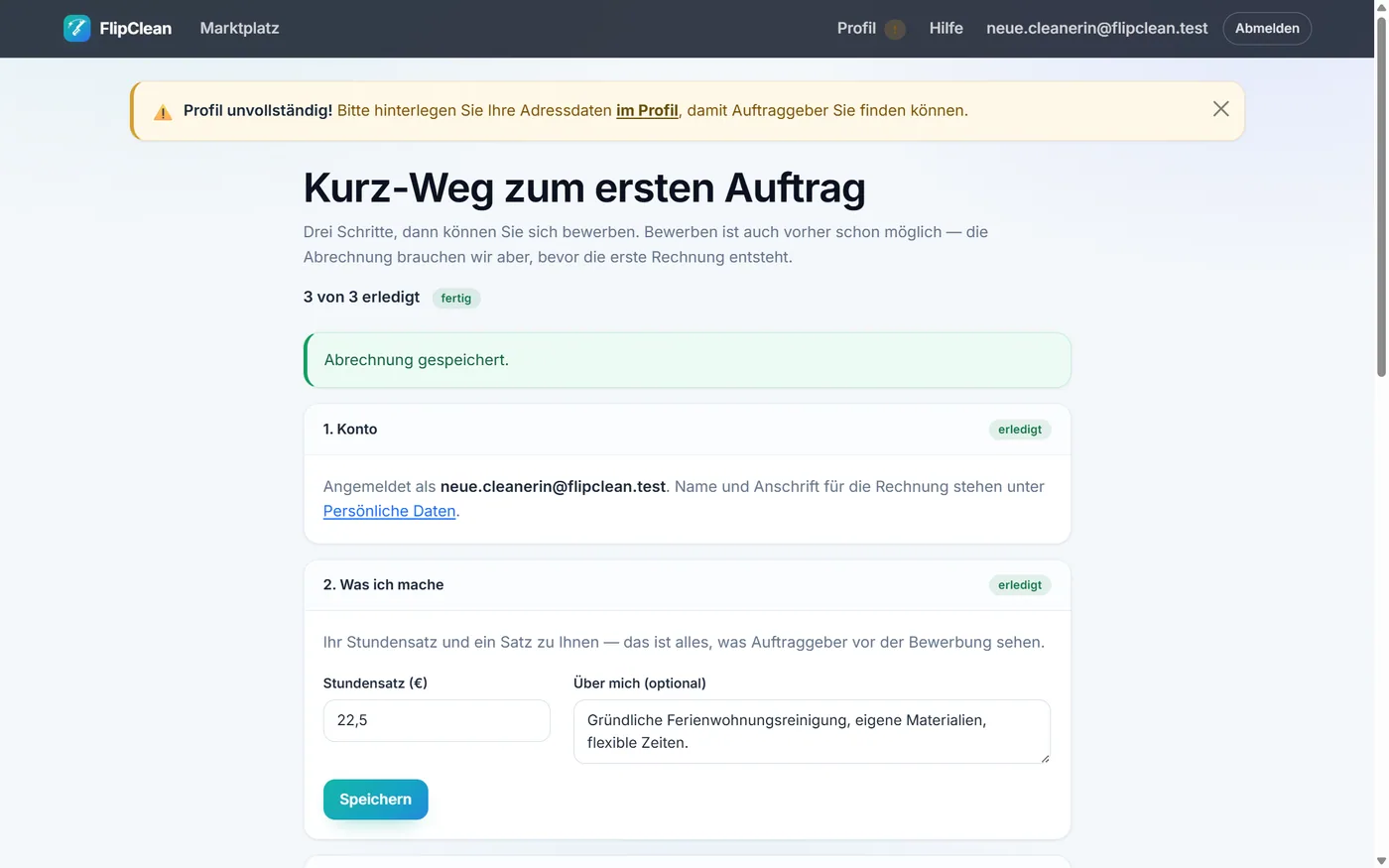This screenshot has height=868, width=1389.
Task: Open the Hilfe page
Action: tap(946, 29)
